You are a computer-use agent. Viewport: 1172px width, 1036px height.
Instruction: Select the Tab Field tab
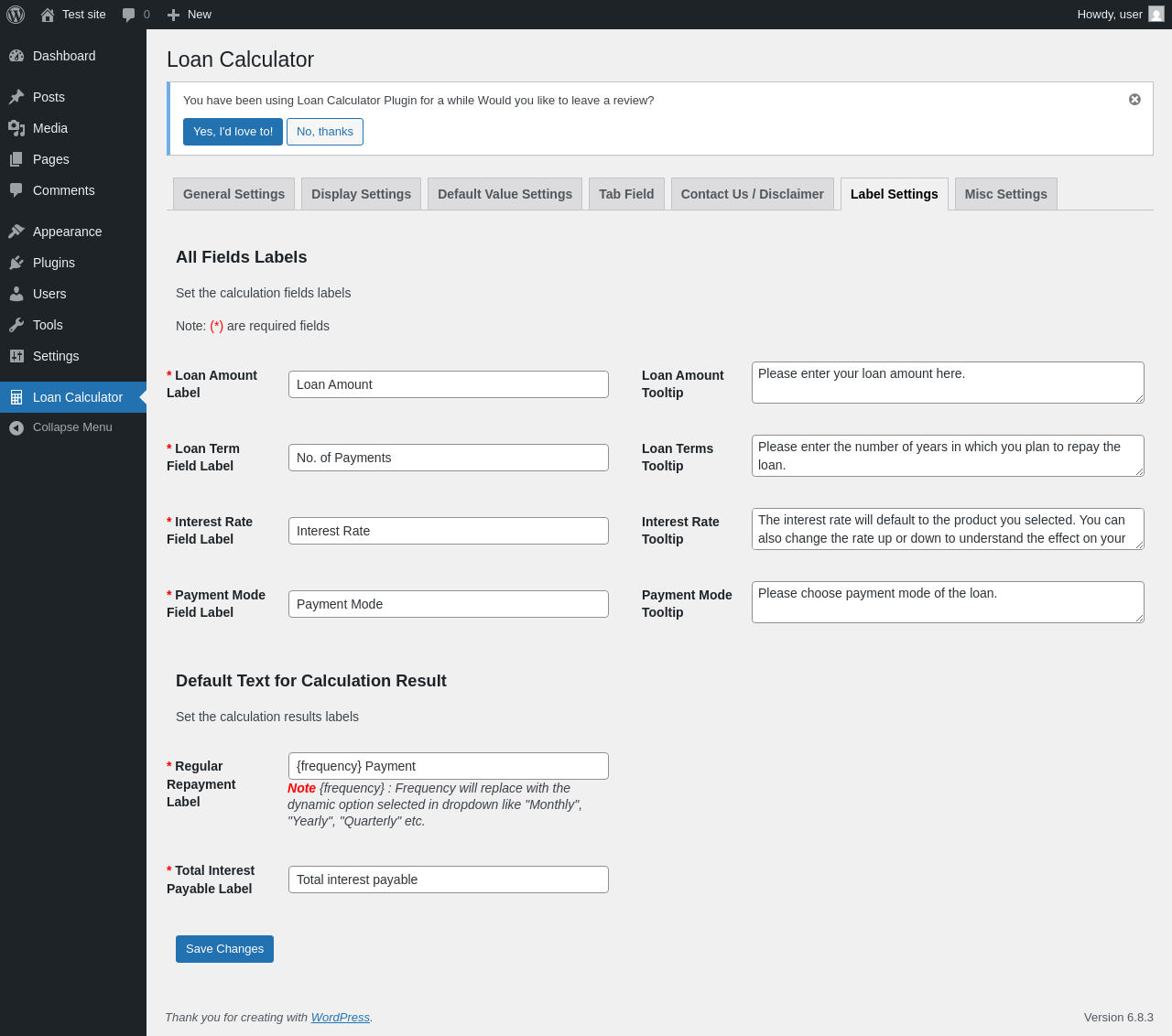click(x=626, y=194)
